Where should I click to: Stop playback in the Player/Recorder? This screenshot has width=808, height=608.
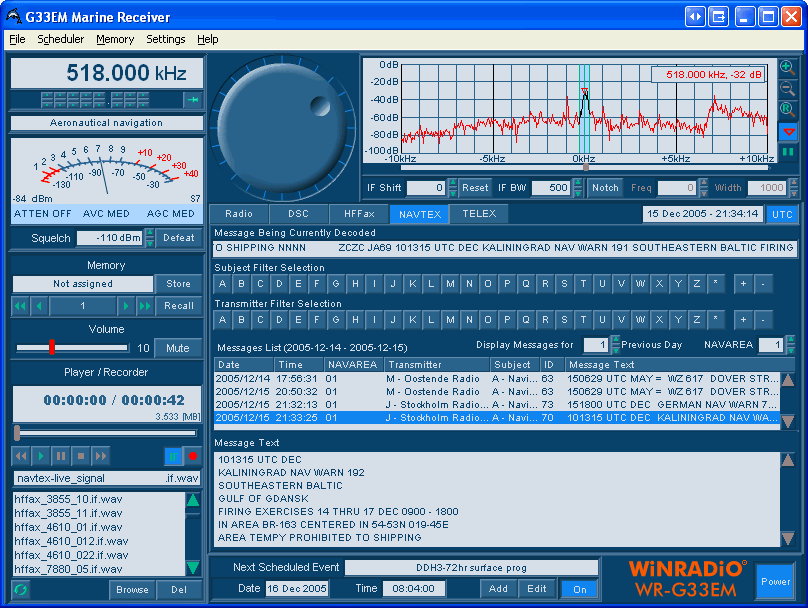pos(80,456)
